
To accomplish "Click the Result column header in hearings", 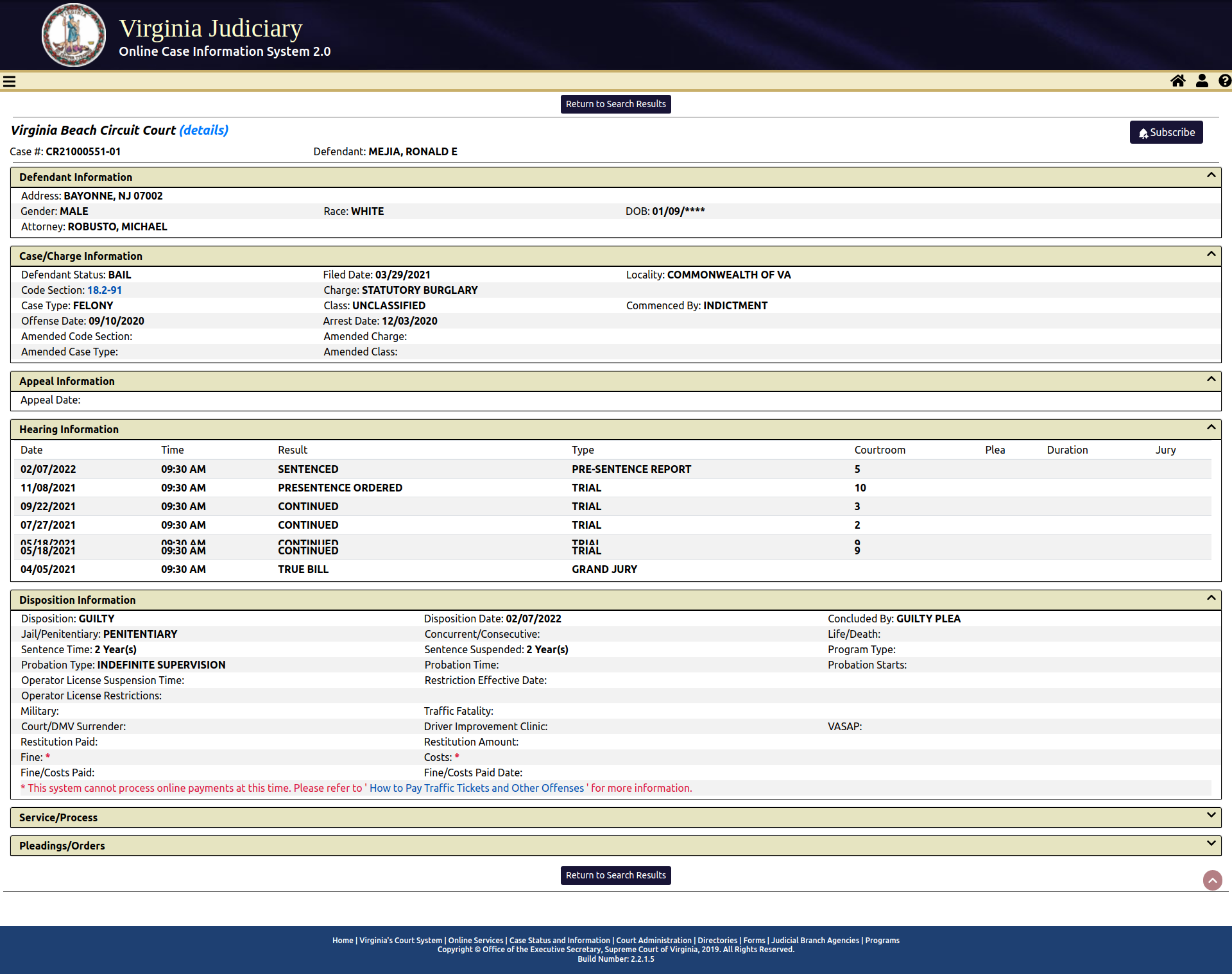I will tap(293, 450).
